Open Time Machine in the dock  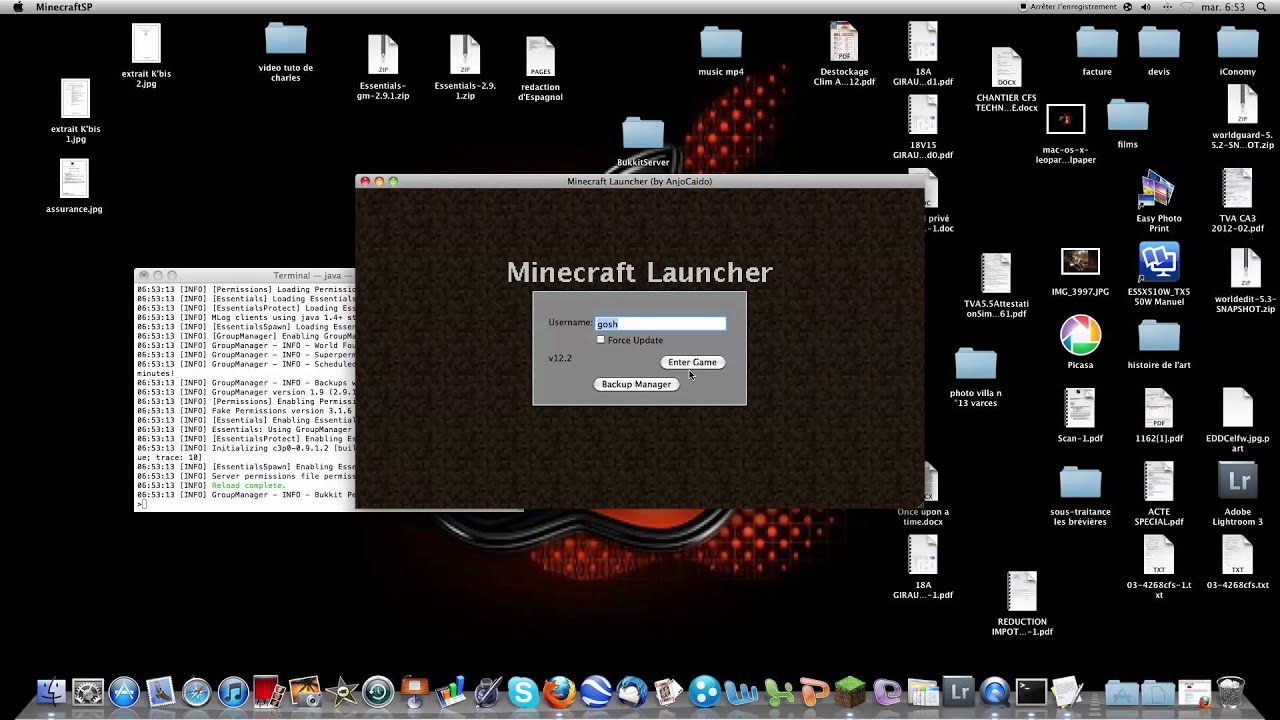pos(378,692)
